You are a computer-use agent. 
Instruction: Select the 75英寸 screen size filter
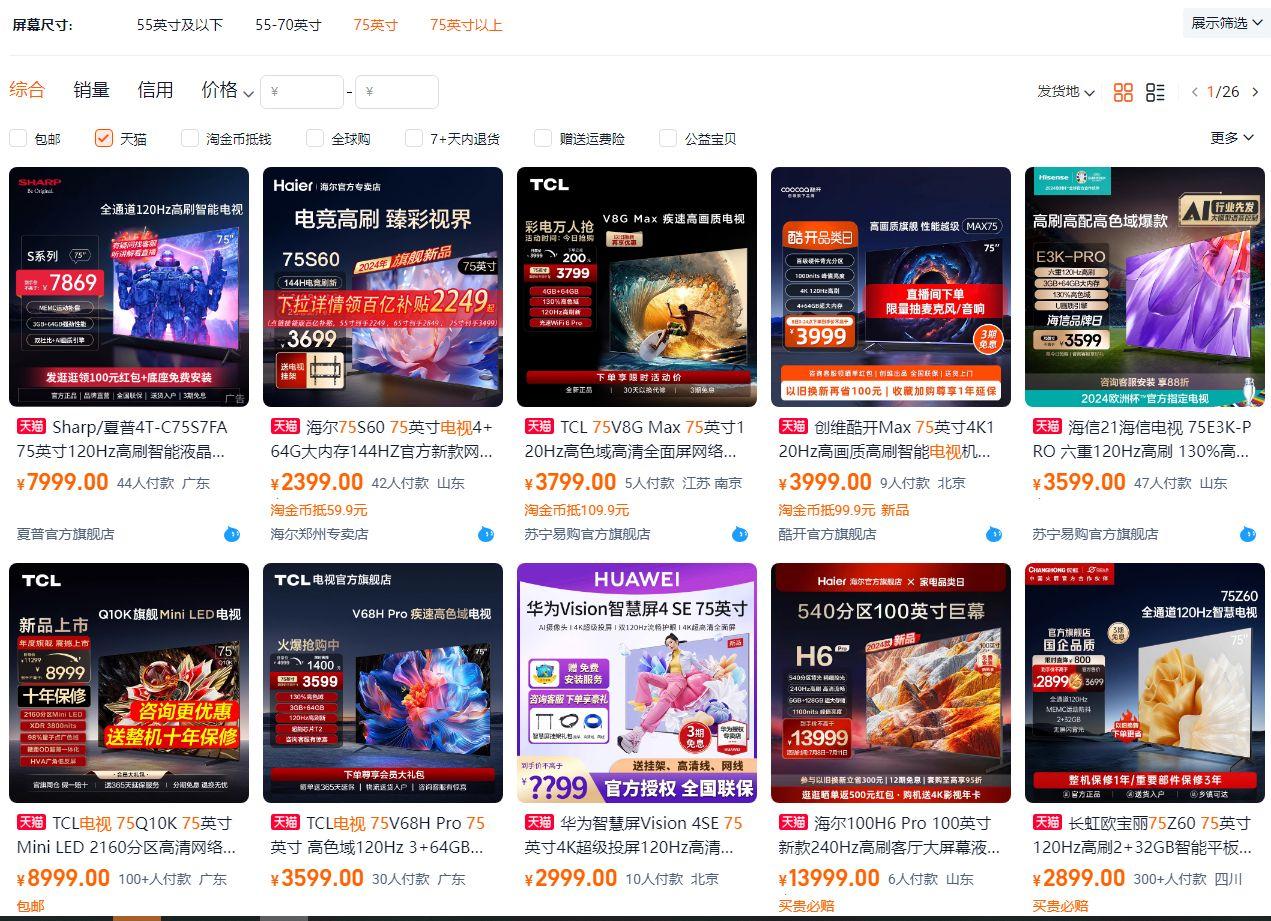click(x=375, y=25)
